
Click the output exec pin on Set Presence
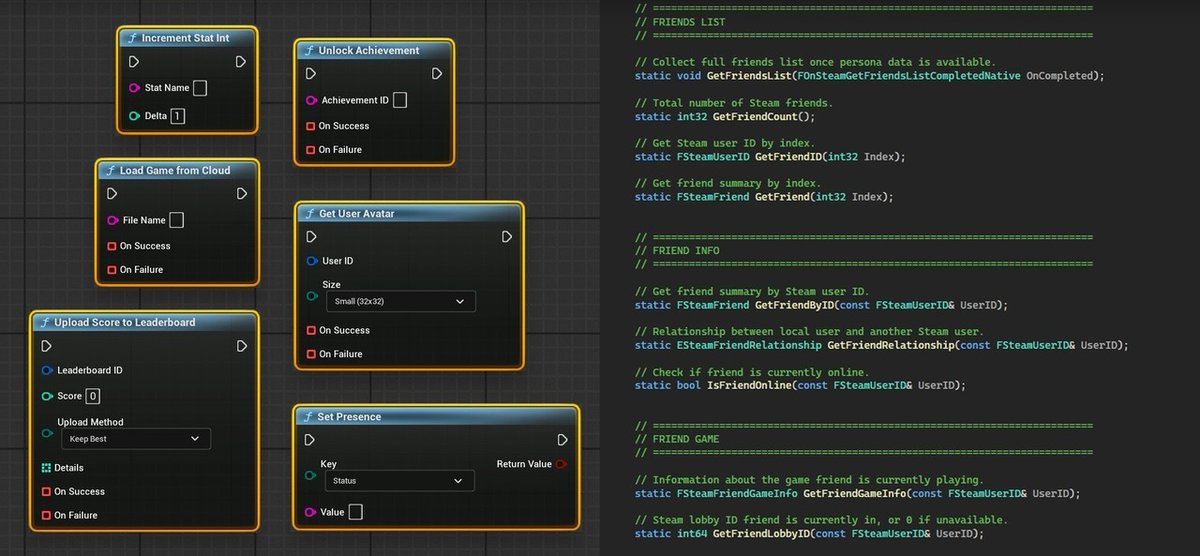562,440
